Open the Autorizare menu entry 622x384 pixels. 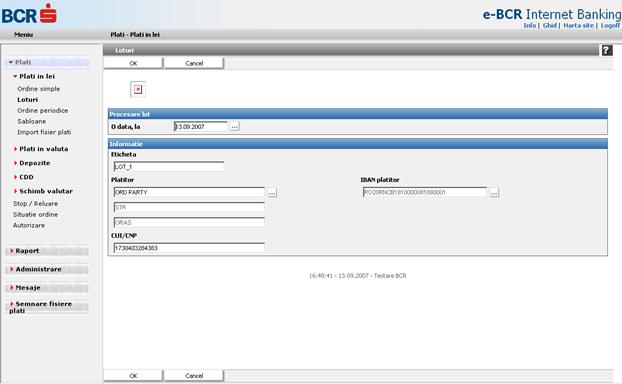29,225
